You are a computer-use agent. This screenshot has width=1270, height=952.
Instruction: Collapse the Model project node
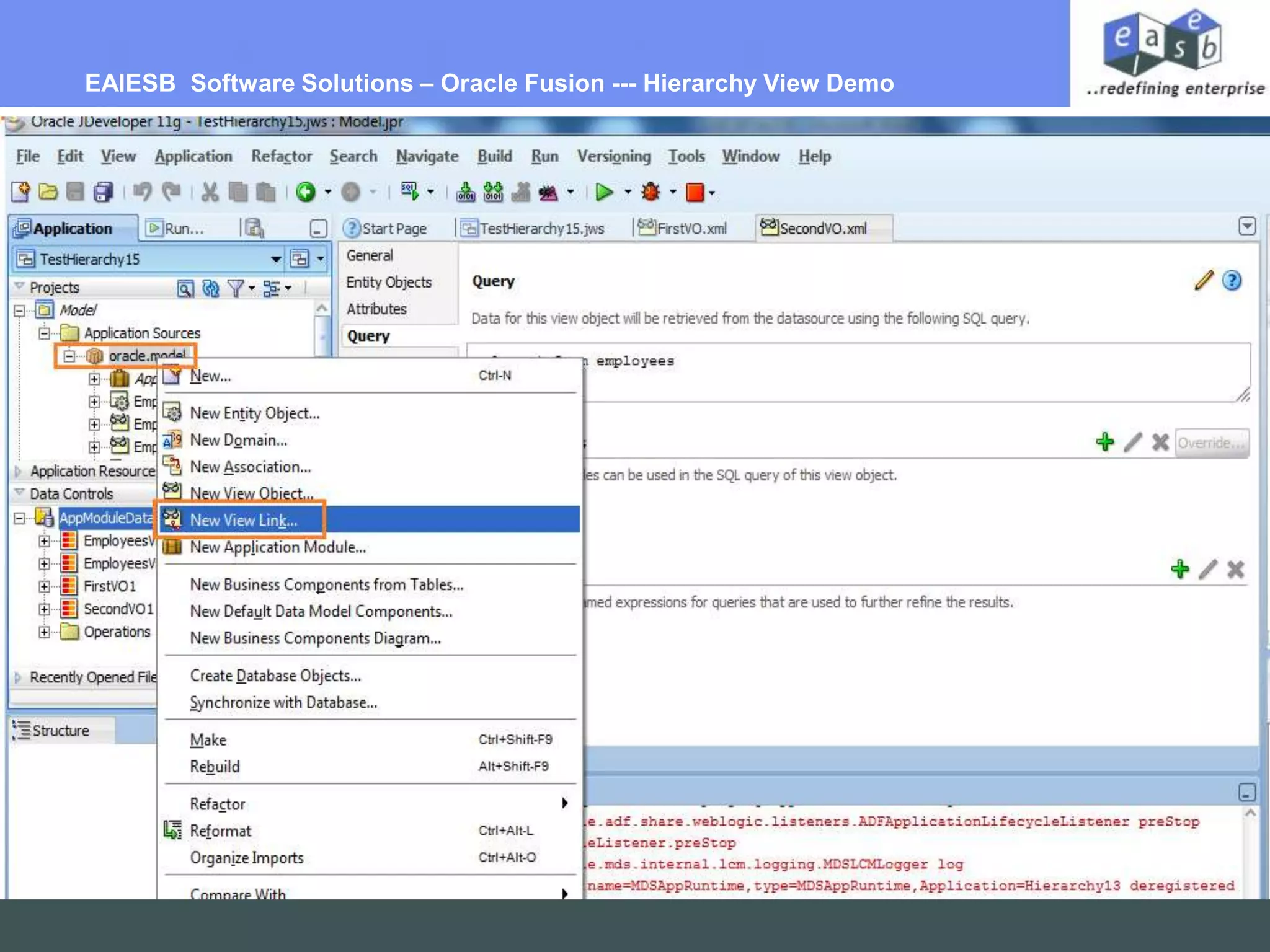tap(20, 311)
